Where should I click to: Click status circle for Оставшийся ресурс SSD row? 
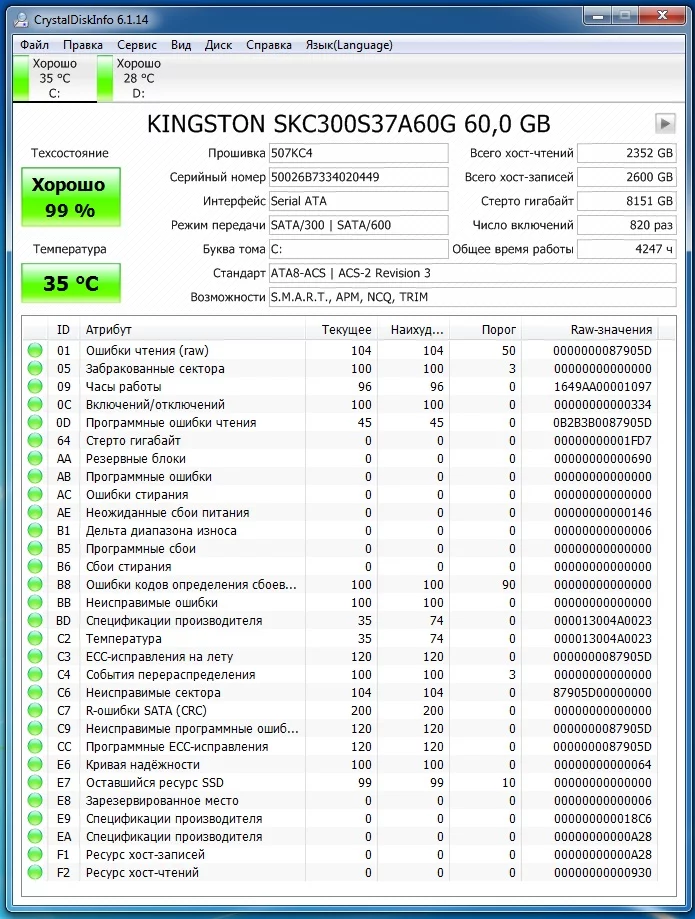(x=35, y=782)
